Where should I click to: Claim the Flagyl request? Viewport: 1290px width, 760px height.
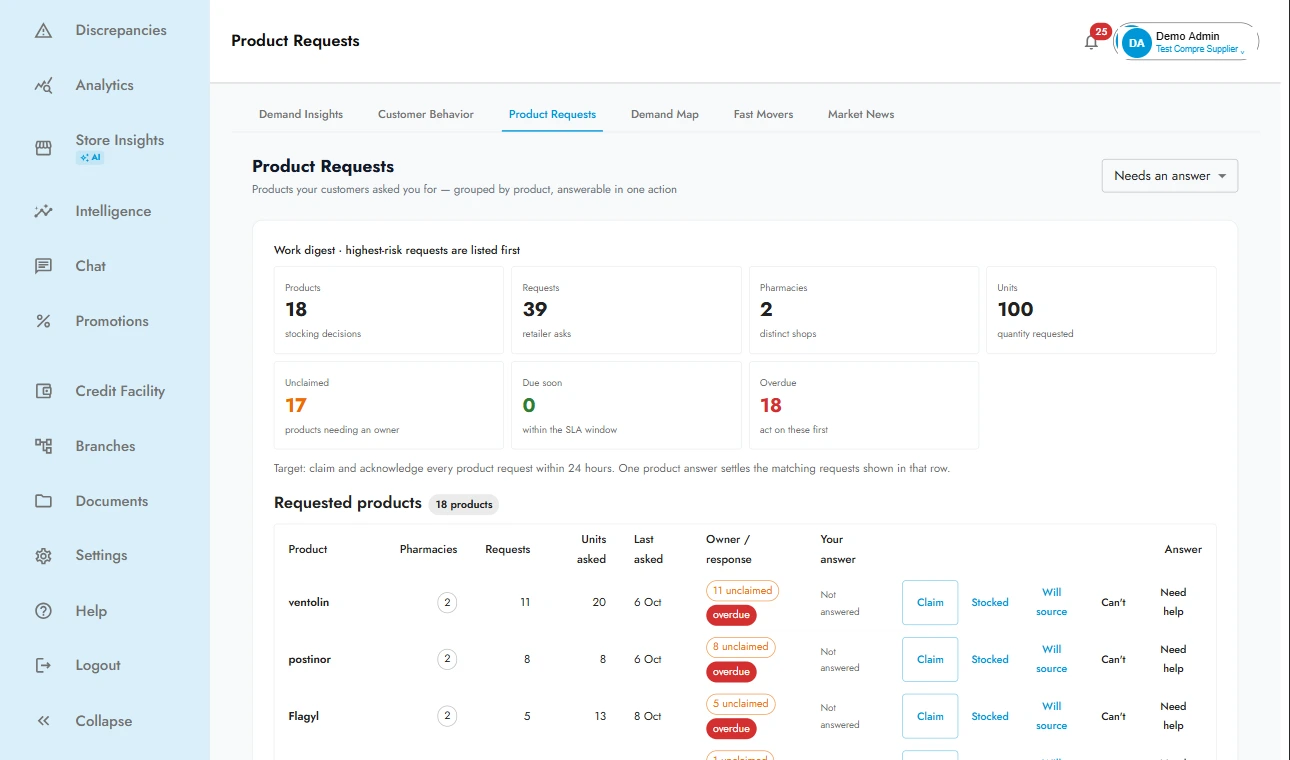930,717
